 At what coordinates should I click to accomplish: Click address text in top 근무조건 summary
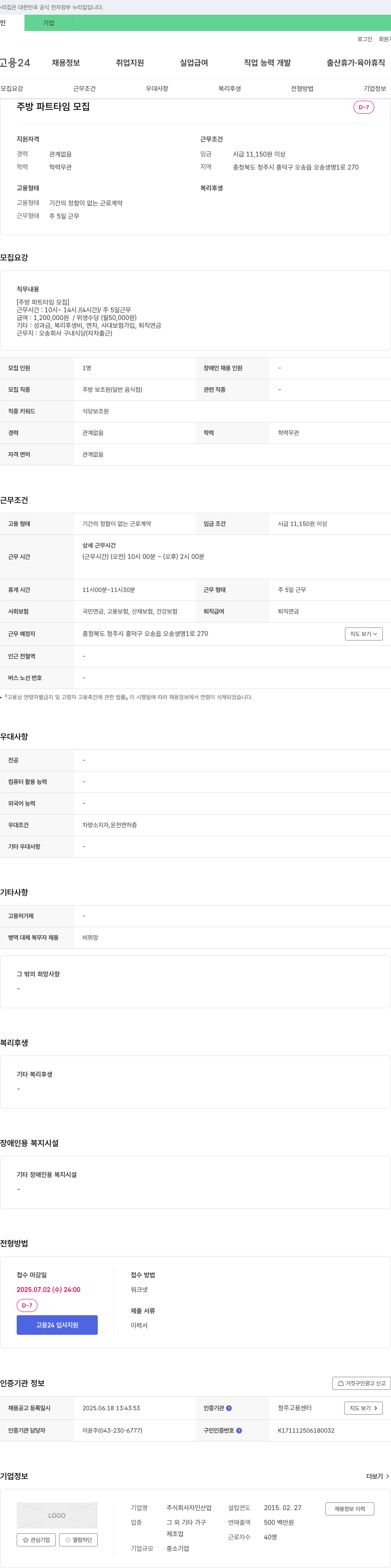[x=296, y=167]
